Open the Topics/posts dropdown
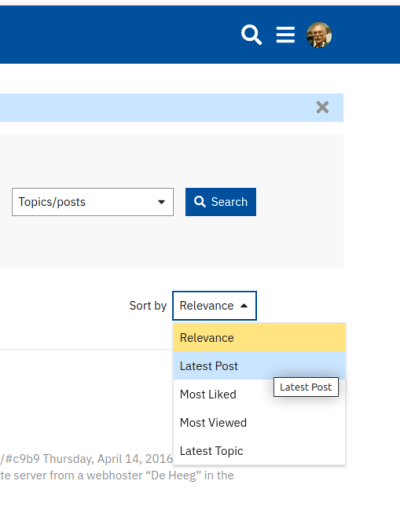400x521 pixels. 93,202
